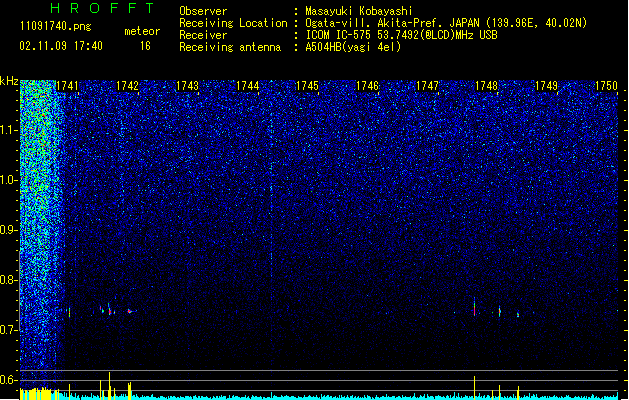Click the ICOM IC-575 53.7492 MHz USB text

401,35
